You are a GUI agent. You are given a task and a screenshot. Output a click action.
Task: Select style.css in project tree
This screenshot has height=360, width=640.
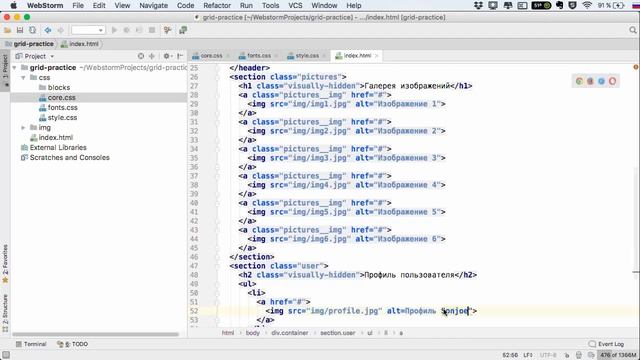click(x=58, y=118)
